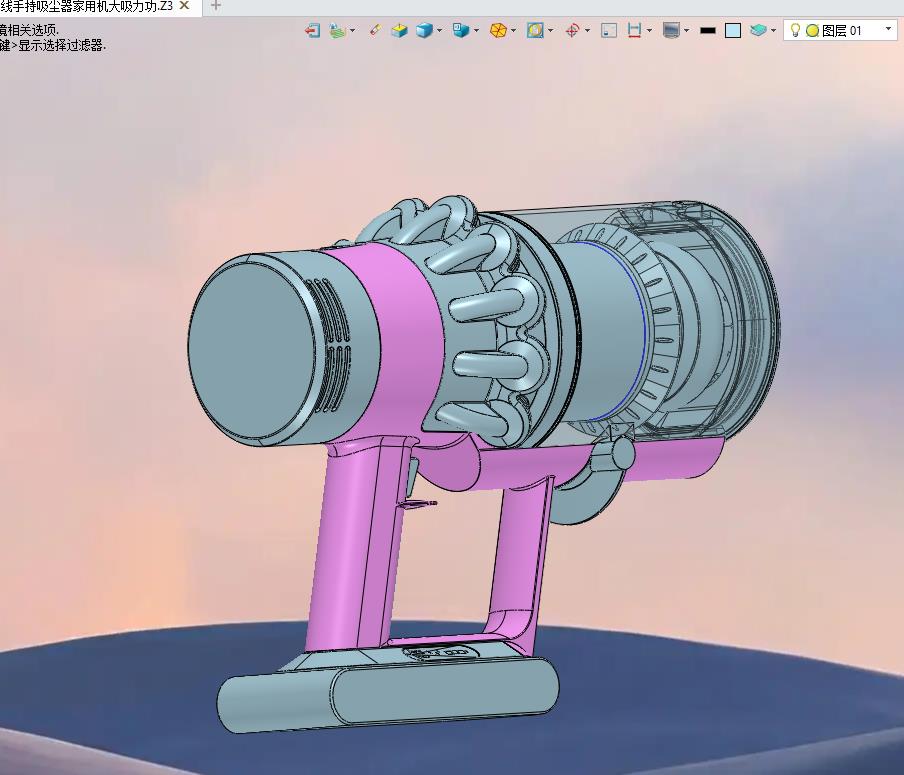Click the grey circular end cap of the model
Screen dimensions: 904x775
coord(252,351)
